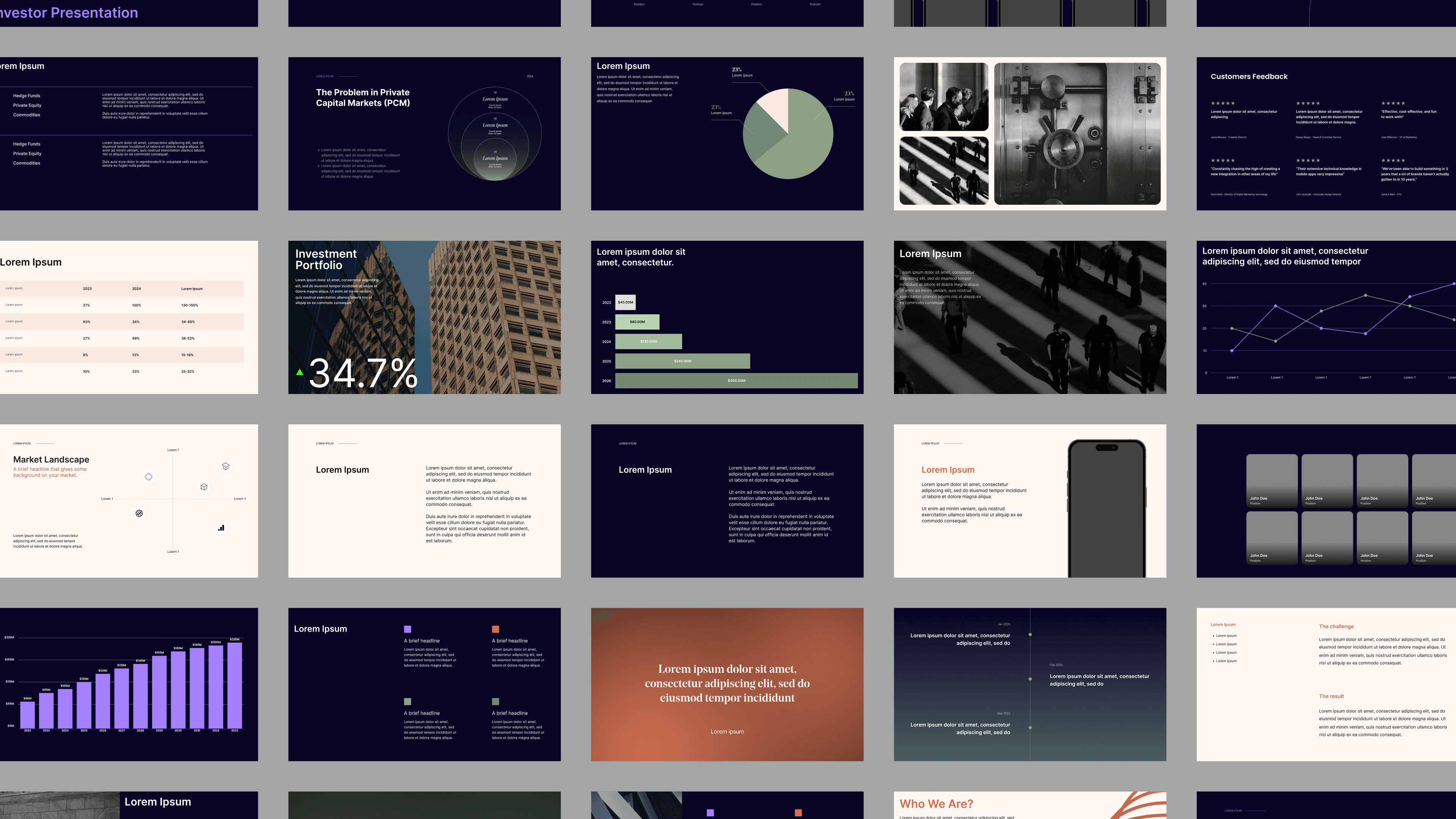This screenshot has width=1456, height=819.
Task: Select the "Who We Are?" heading
Action: 936,804
